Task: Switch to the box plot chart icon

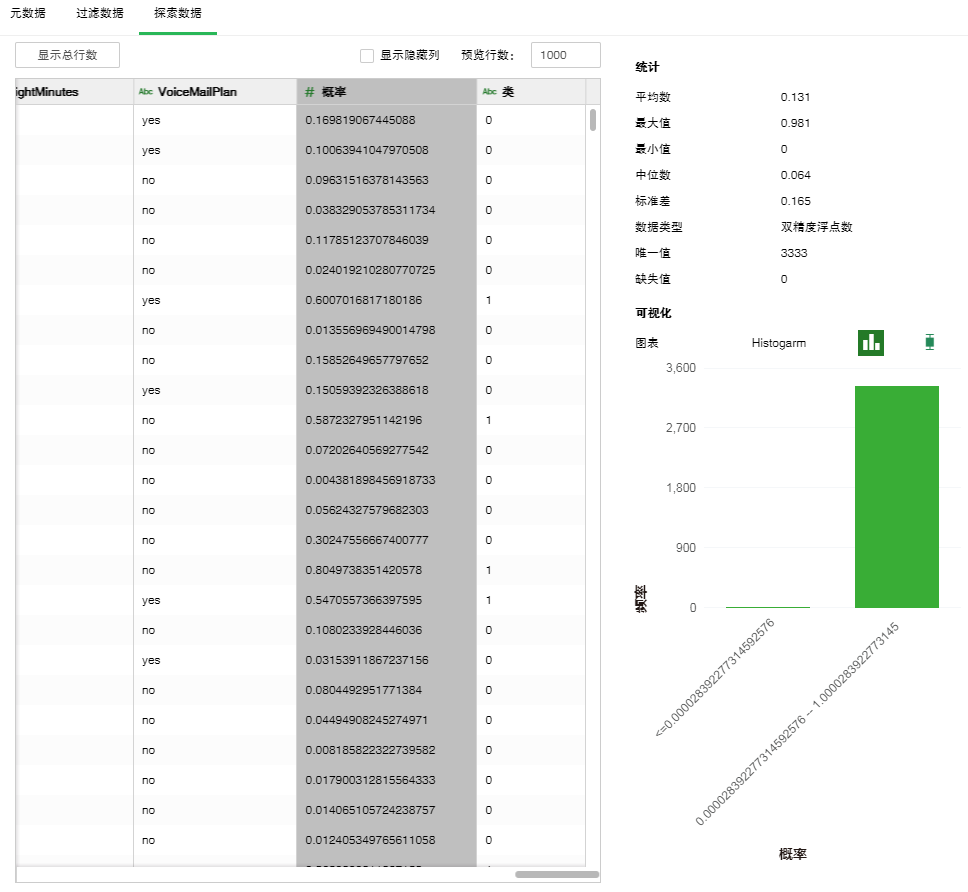Action: point(930,342)
